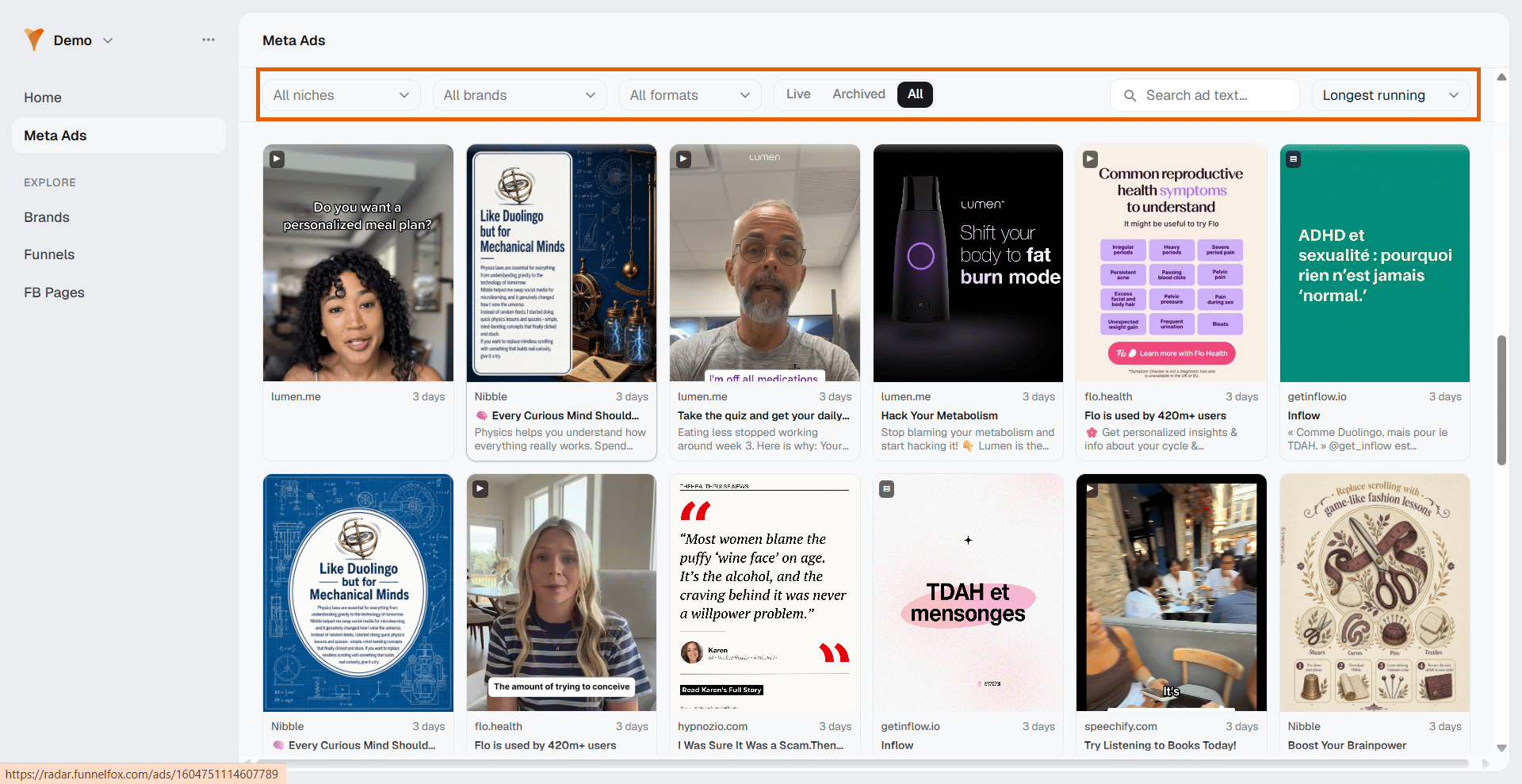1522x784 pixels.
Task: Click video icon on trying to conceive ad
Action: (x=480, y=489)
